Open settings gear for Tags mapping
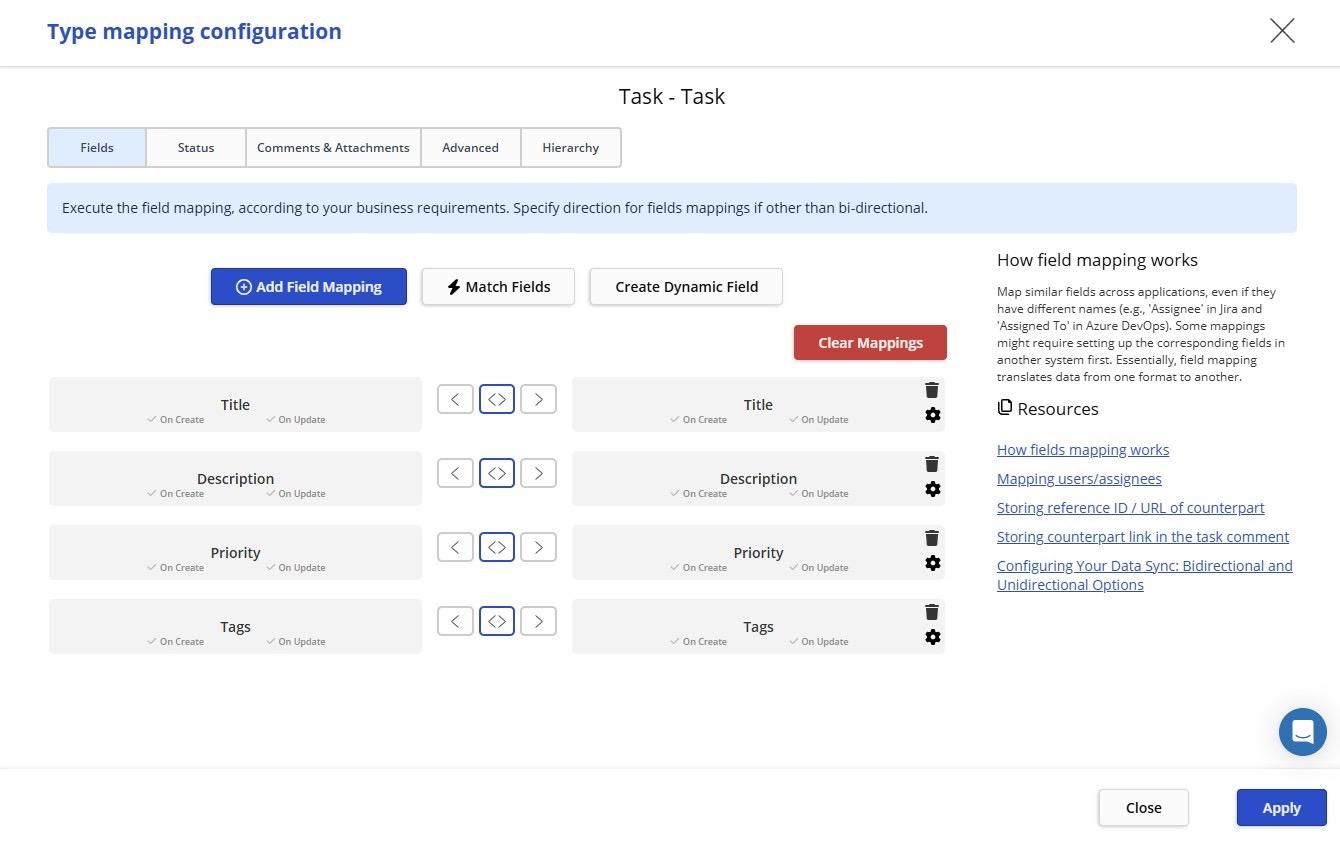Viewport: 1340px width, 842px height. coord(932,637)
